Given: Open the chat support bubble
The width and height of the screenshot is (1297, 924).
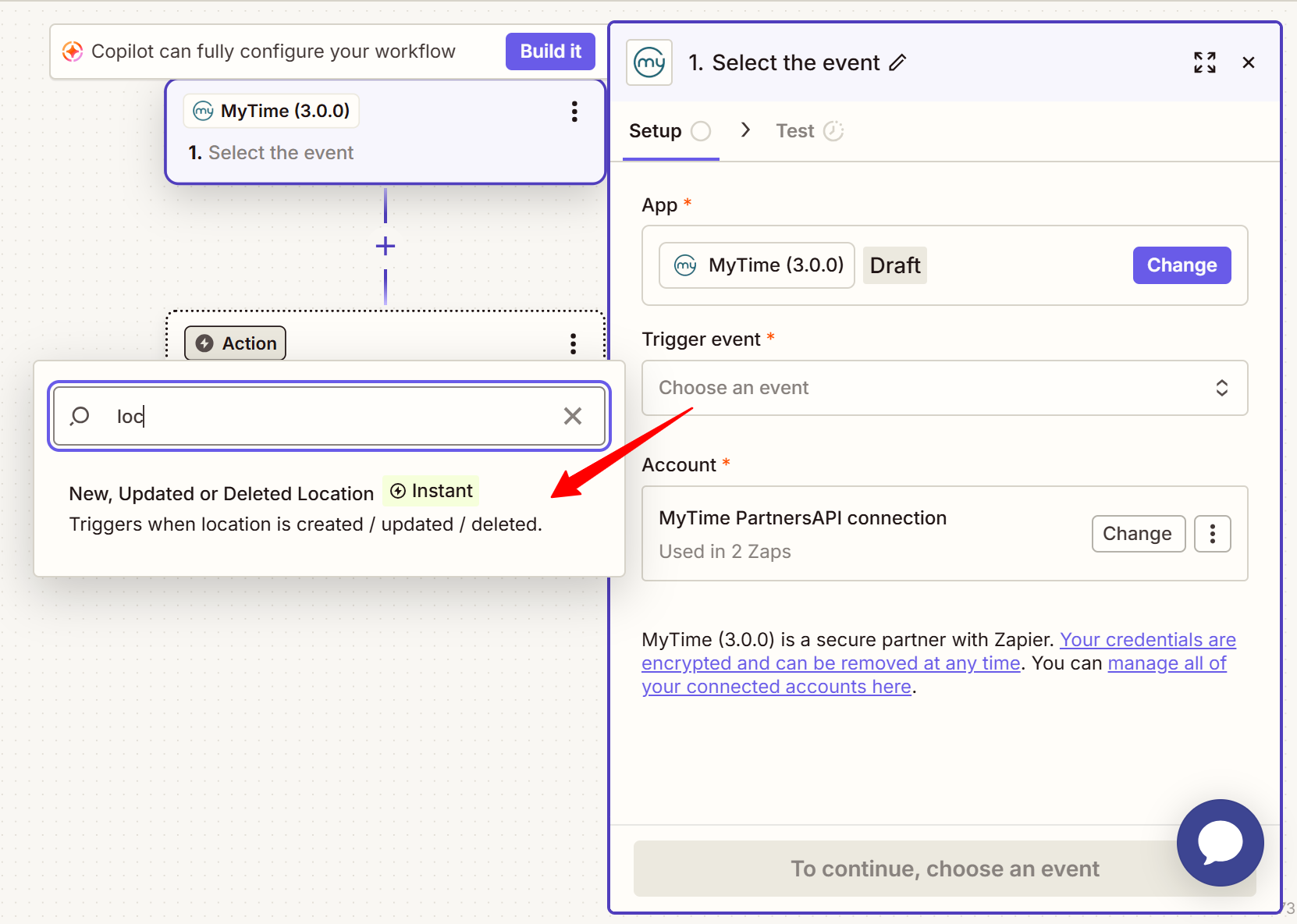Looking at the screenshot, I should [1220, 842].
